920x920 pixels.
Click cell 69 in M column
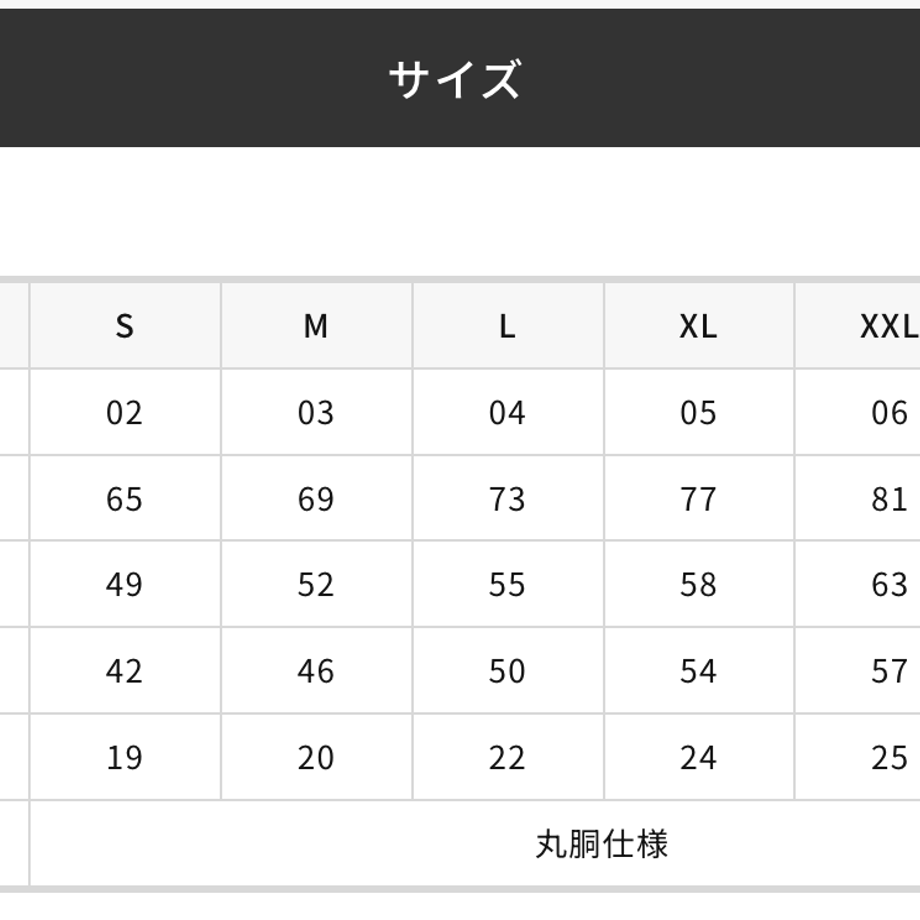coord(316,498)
